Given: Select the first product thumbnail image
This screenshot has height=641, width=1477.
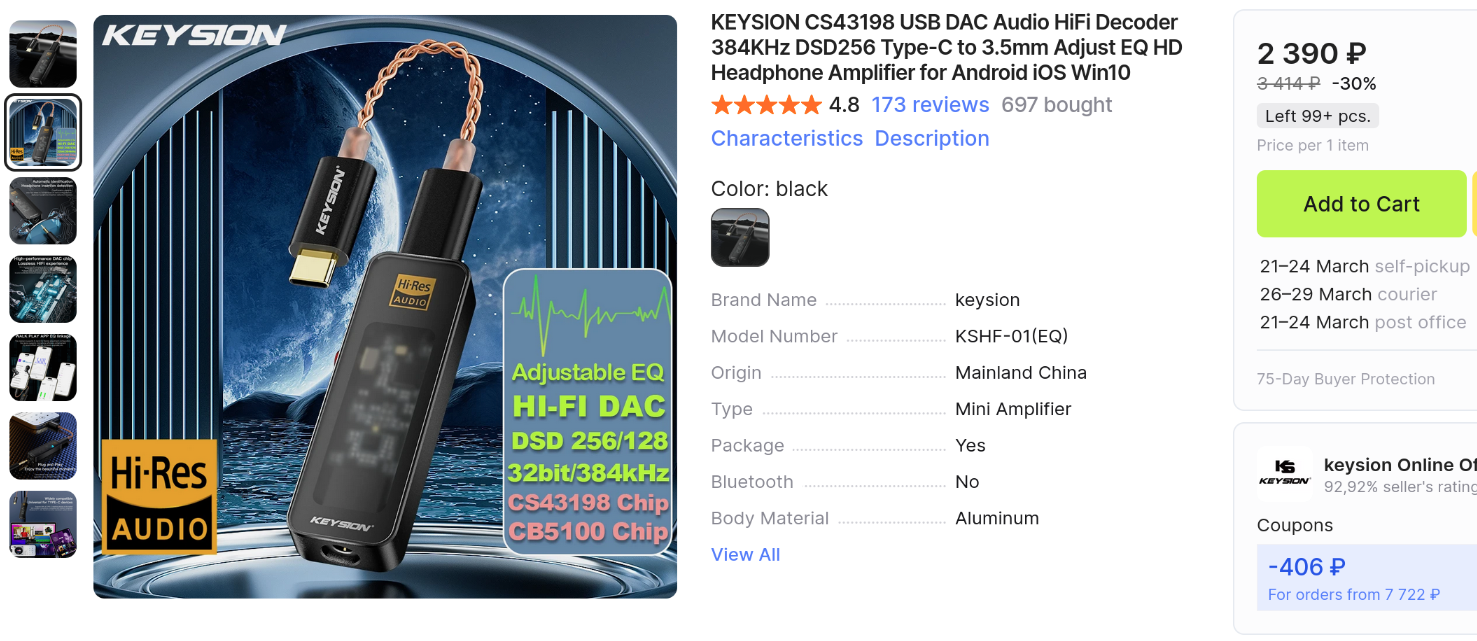Looking at the screenshot, I should click(43, 54).
